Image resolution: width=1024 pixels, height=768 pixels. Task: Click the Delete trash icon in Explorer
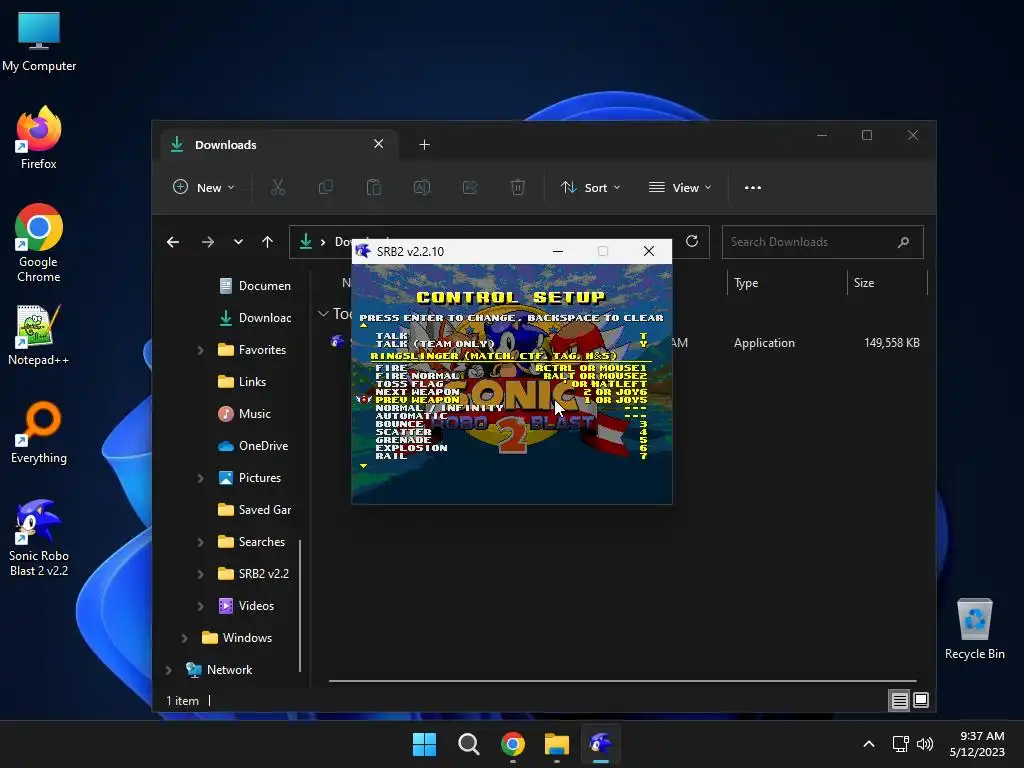tap(517, 187)
